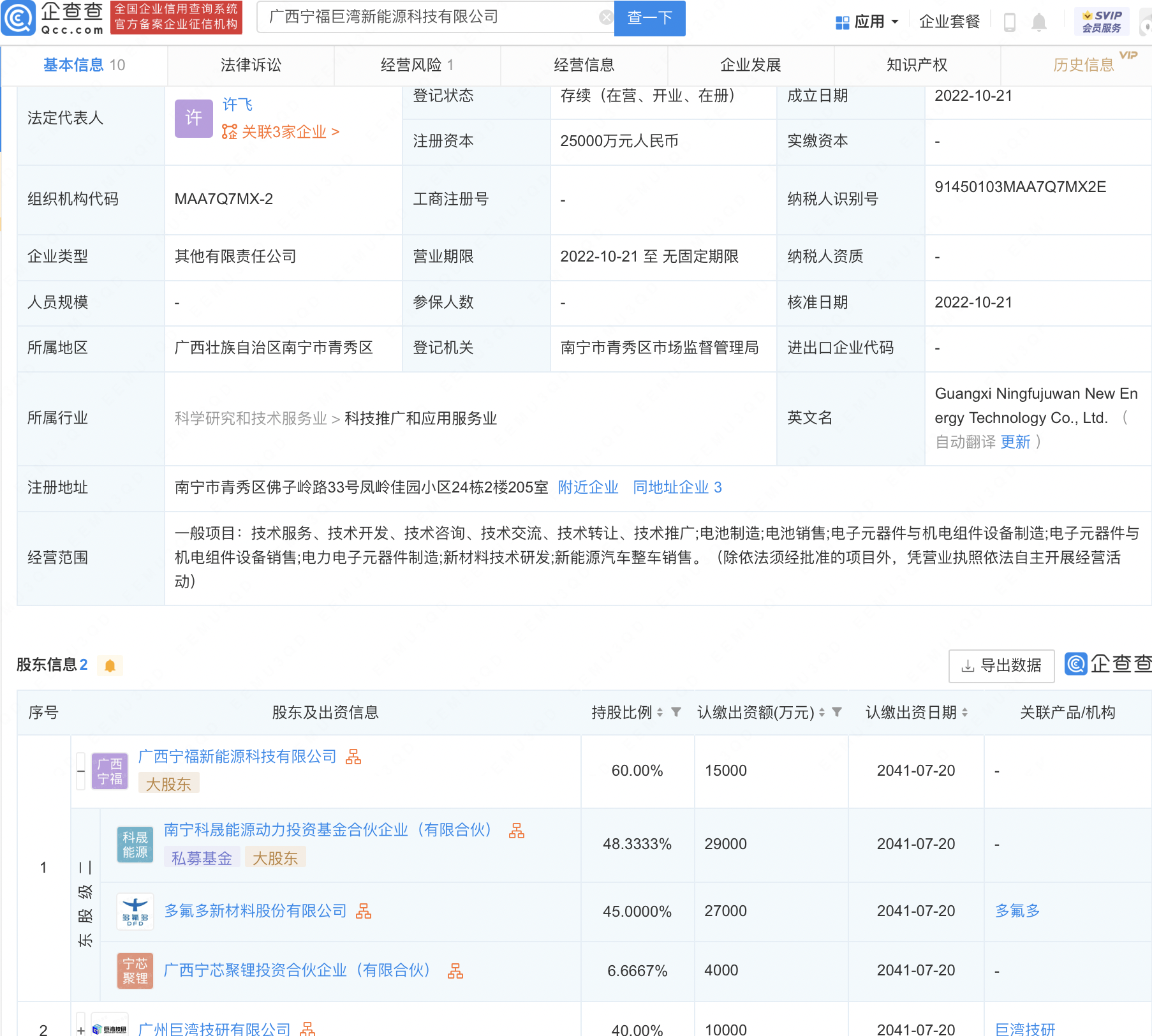Switch to 经营风险 tab
This screenshot has width=1152, height=1036.
(x=417, y=65)
